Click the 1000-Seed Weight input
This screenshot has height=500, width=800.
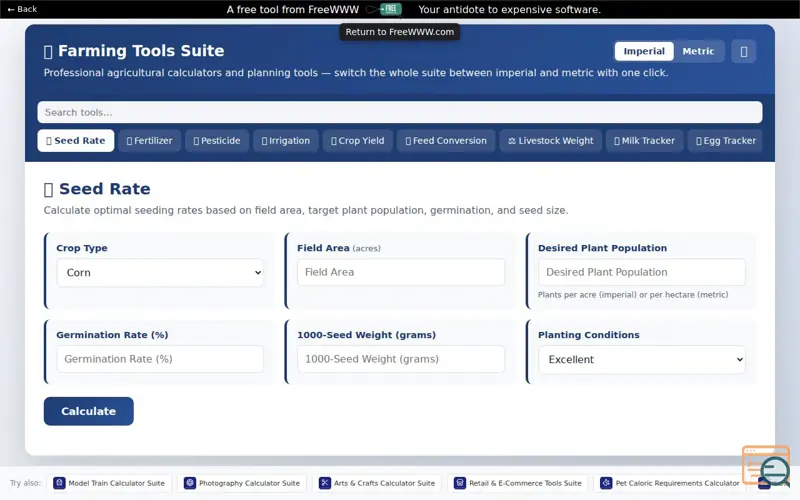point(401,359)
